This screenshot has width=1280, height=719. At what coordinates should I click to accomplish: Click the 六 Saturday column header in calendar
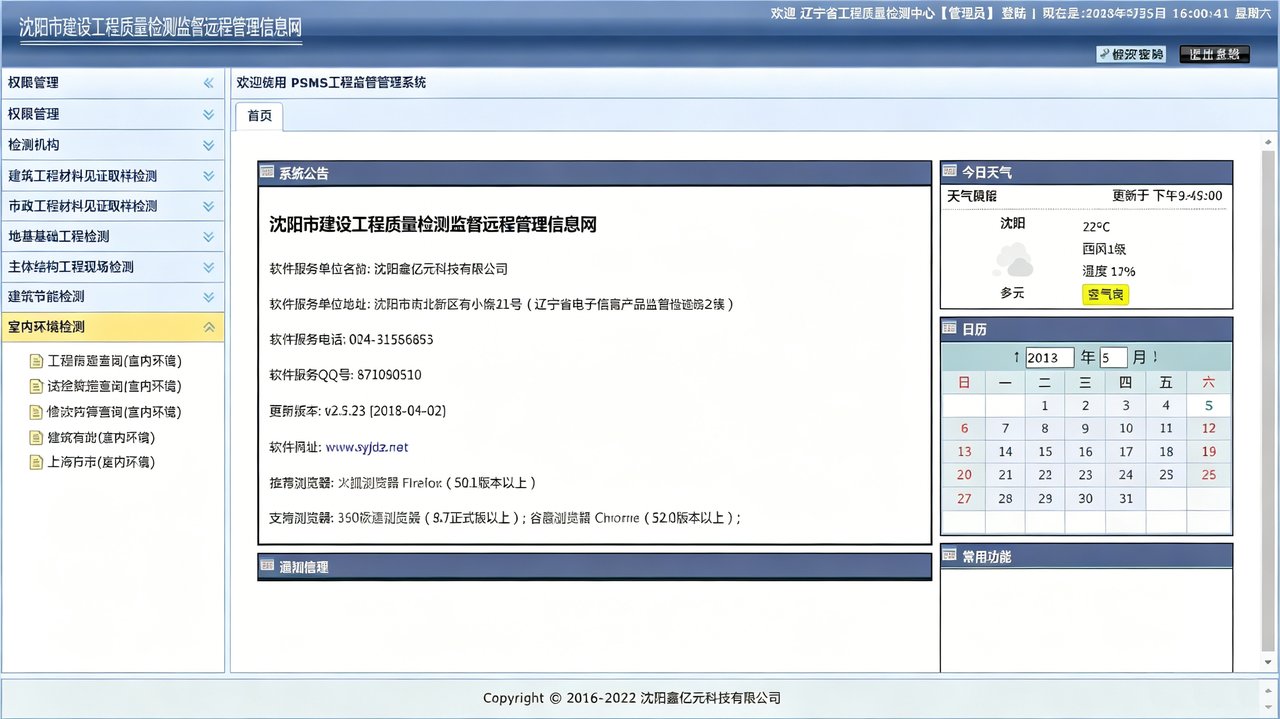1208,382
